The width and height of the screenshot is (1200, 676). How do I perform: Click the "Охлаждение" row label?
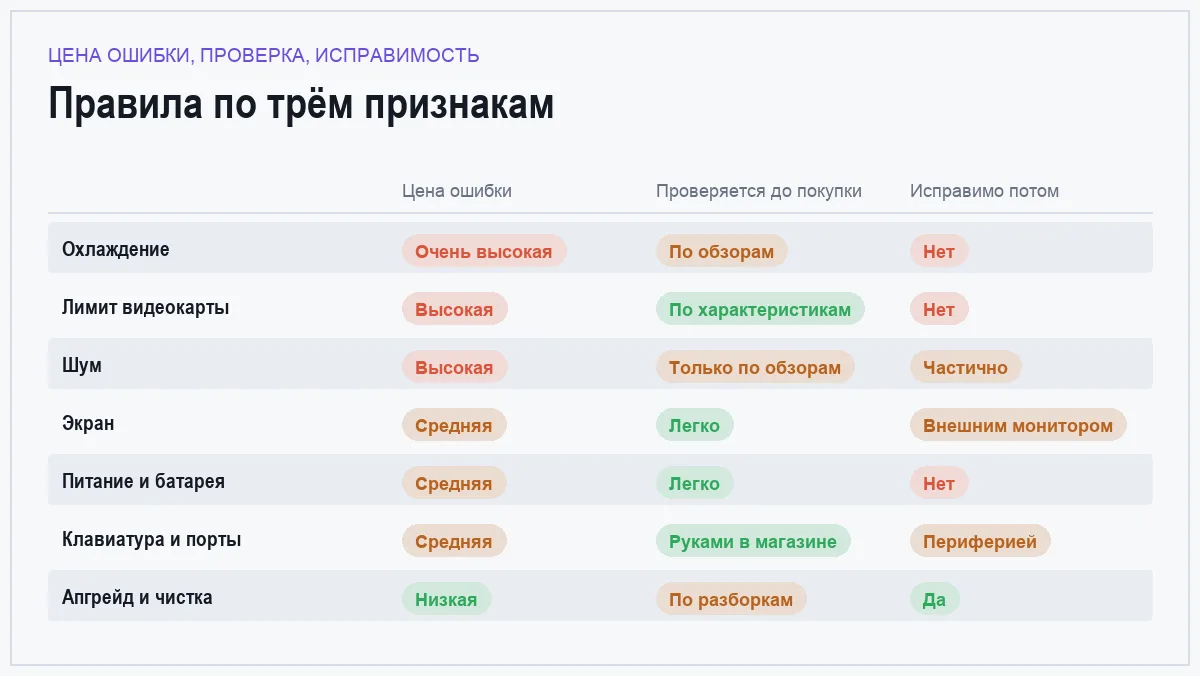[x=116, y=249]
